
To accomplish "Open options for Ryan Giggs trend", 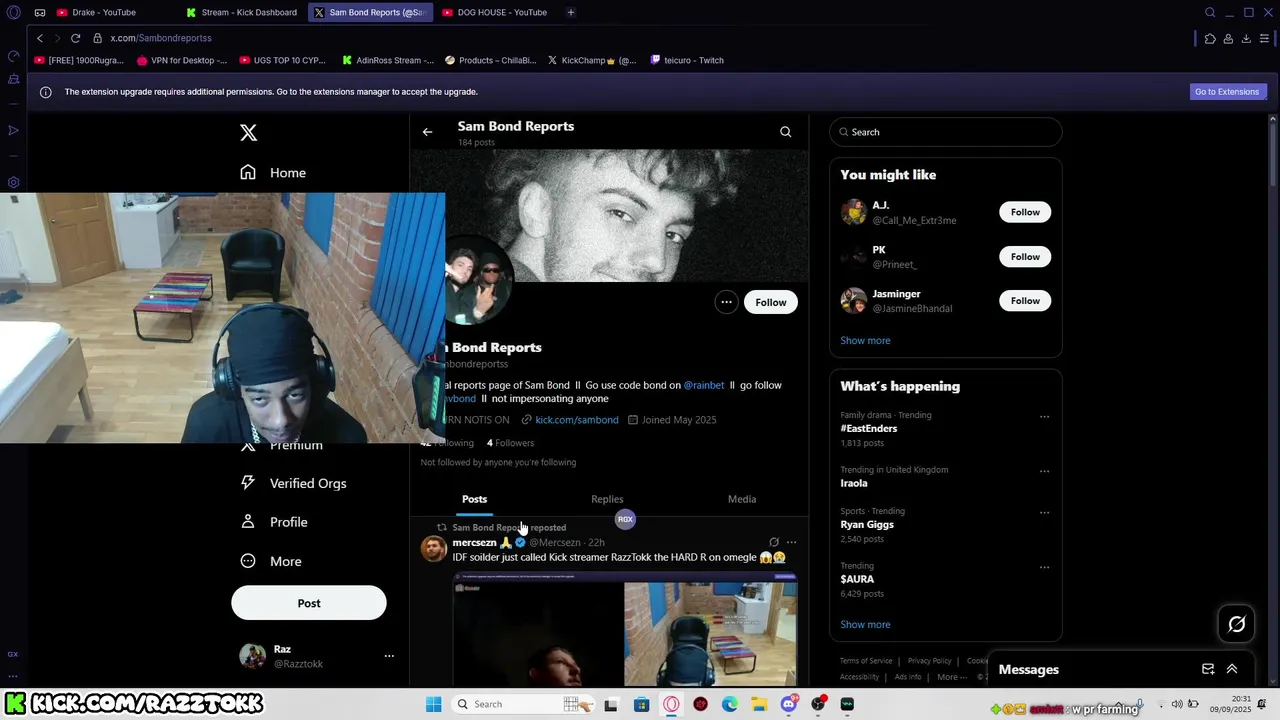I will tap(1044, 513).
